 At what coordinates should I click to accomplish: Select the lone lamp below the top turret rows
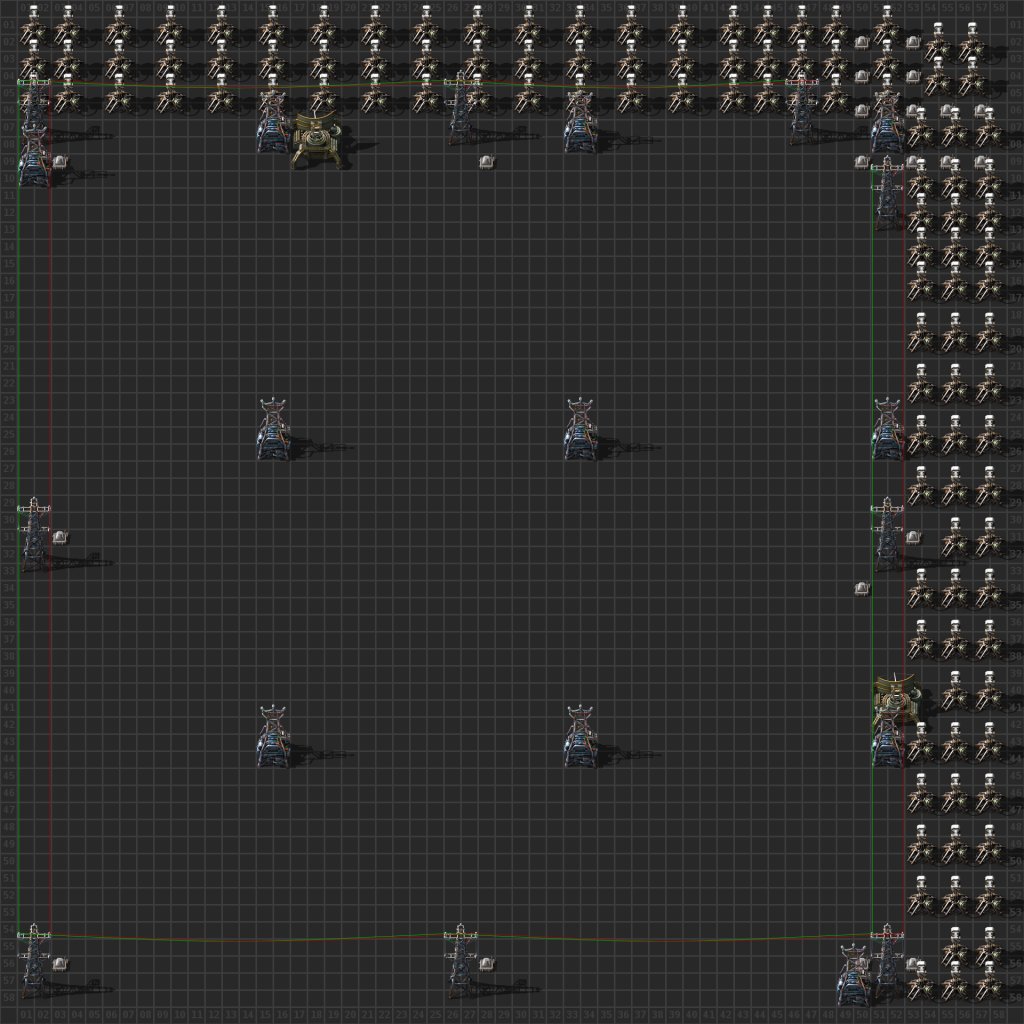coord(487,162)
